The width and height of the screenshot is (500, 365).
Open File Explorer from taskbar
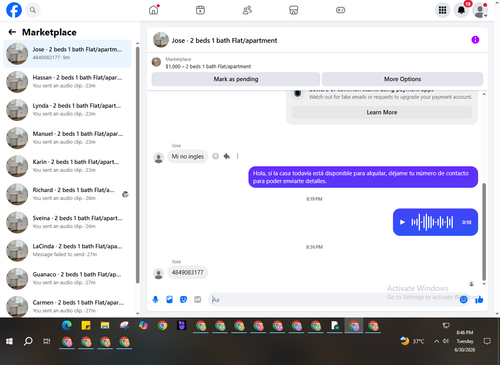coord(105,325)
